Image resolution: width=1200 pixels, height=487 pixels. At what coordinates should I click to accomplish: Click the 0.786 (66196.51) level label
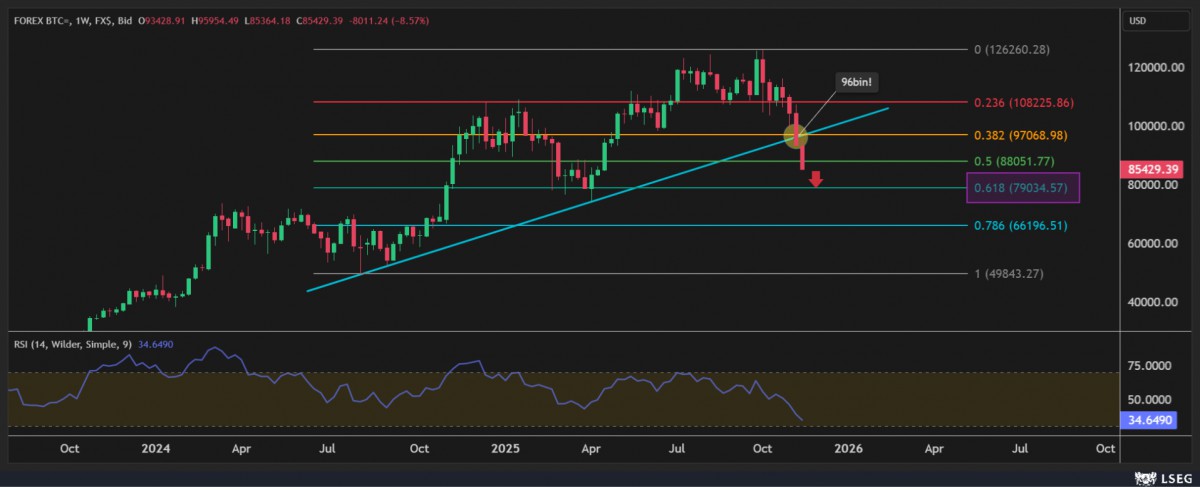point(1021,226)
